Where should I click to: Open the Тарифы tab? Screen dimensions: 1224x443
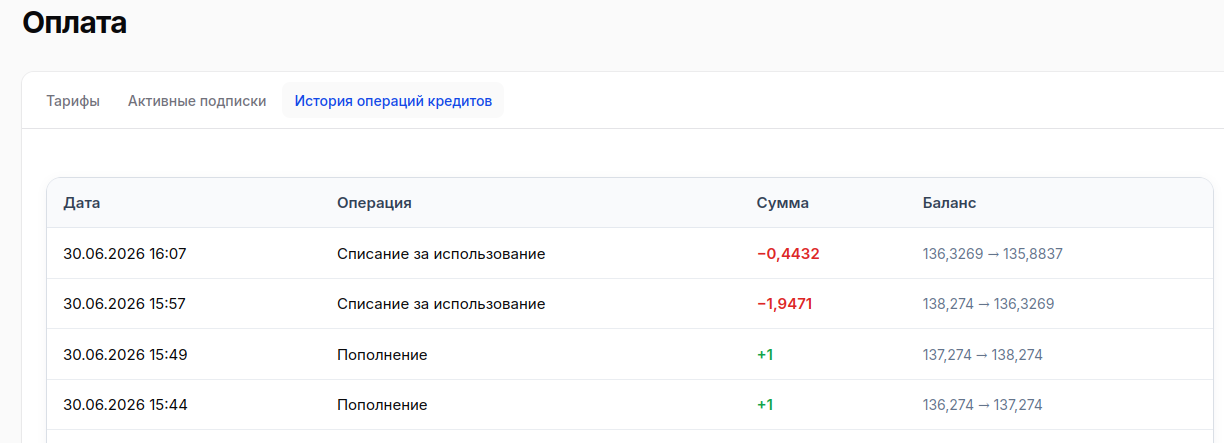(73, 101)
